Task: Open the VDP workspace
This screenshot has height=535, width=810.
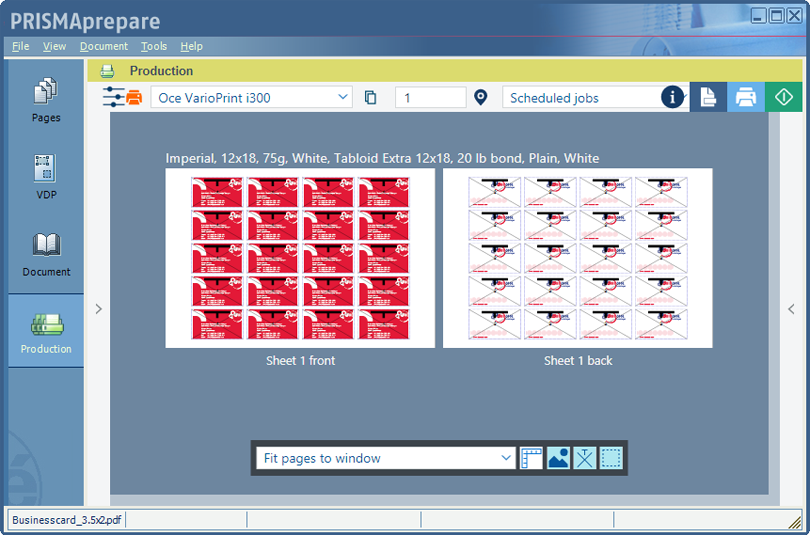Action: [46, 177]
